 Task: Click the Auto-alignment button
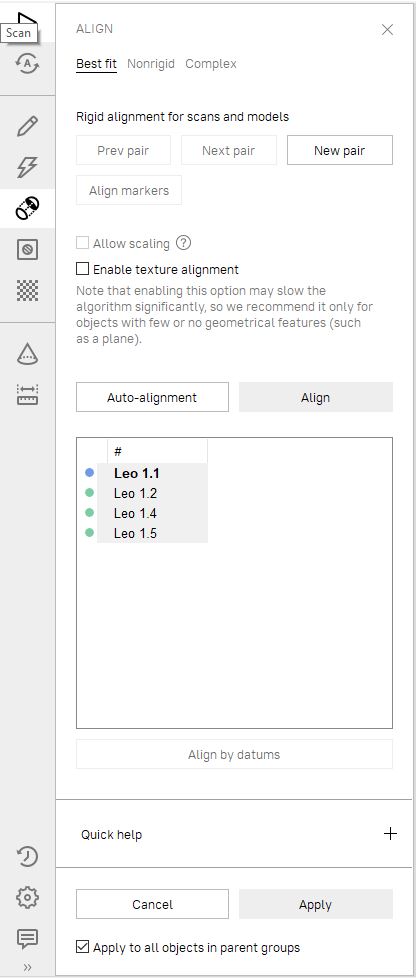point(152,397)
